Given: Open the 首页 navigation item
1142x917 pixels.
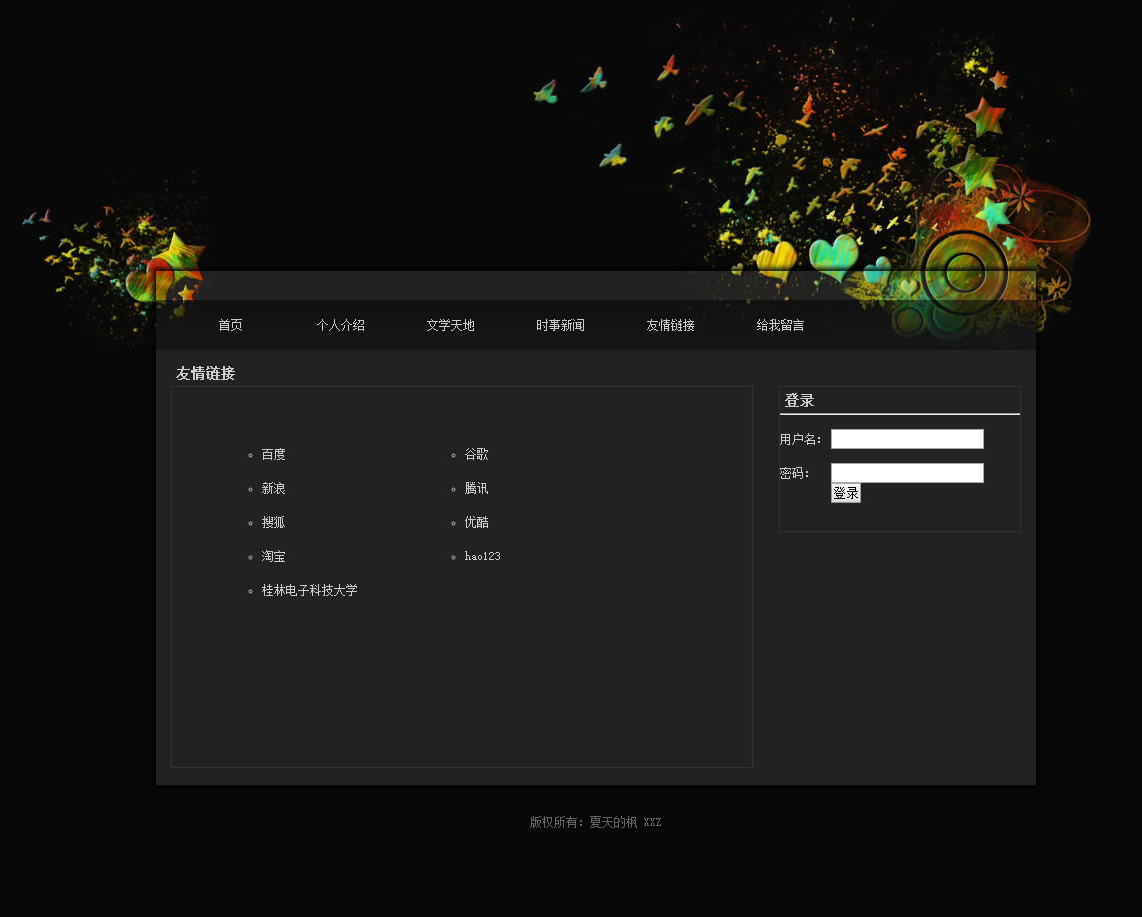Looking at the screenshot, I should click(230, 325).
